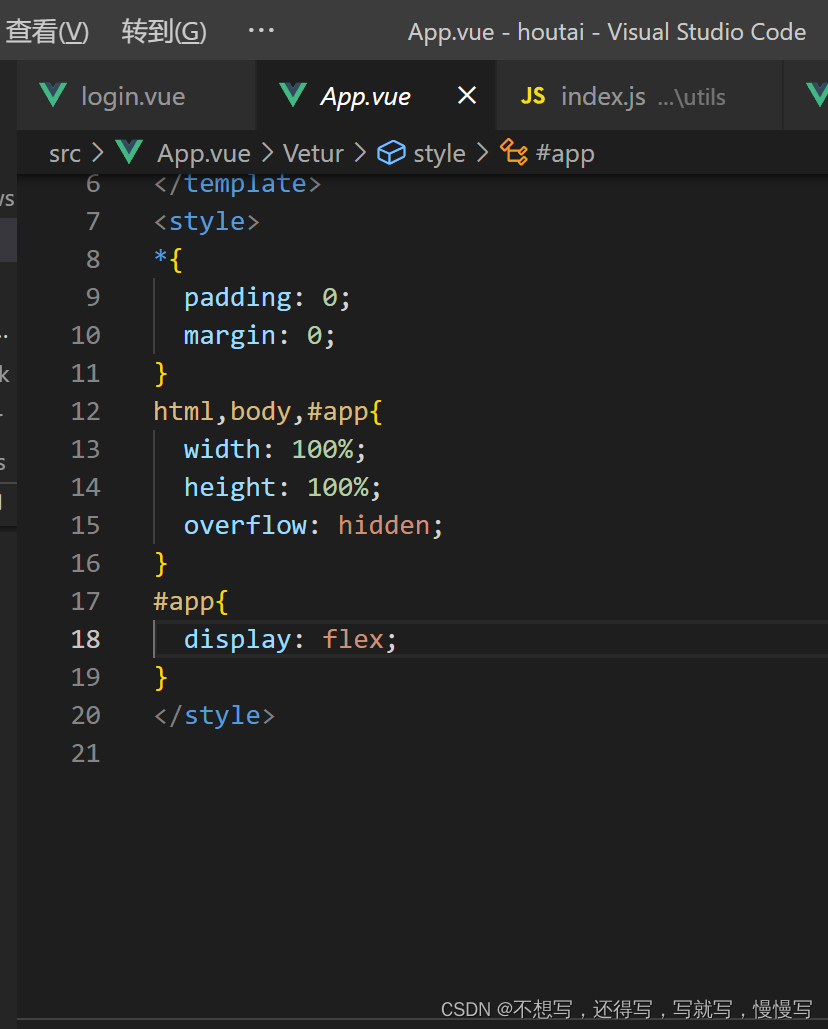Expand the src breadcrumb folder

click(x=65, y=153)
